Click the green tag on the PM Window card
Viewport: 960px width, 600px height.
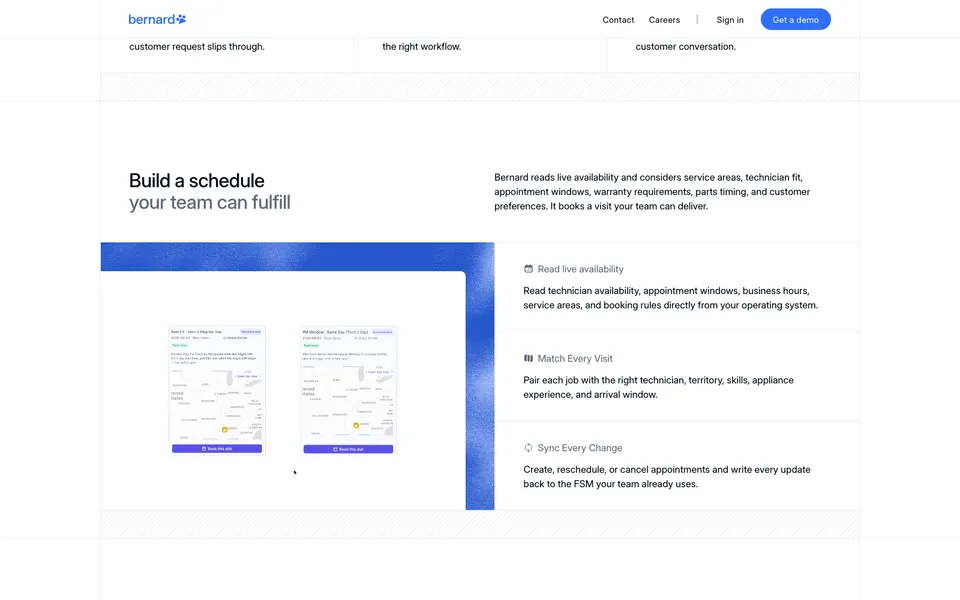(311, 345)
